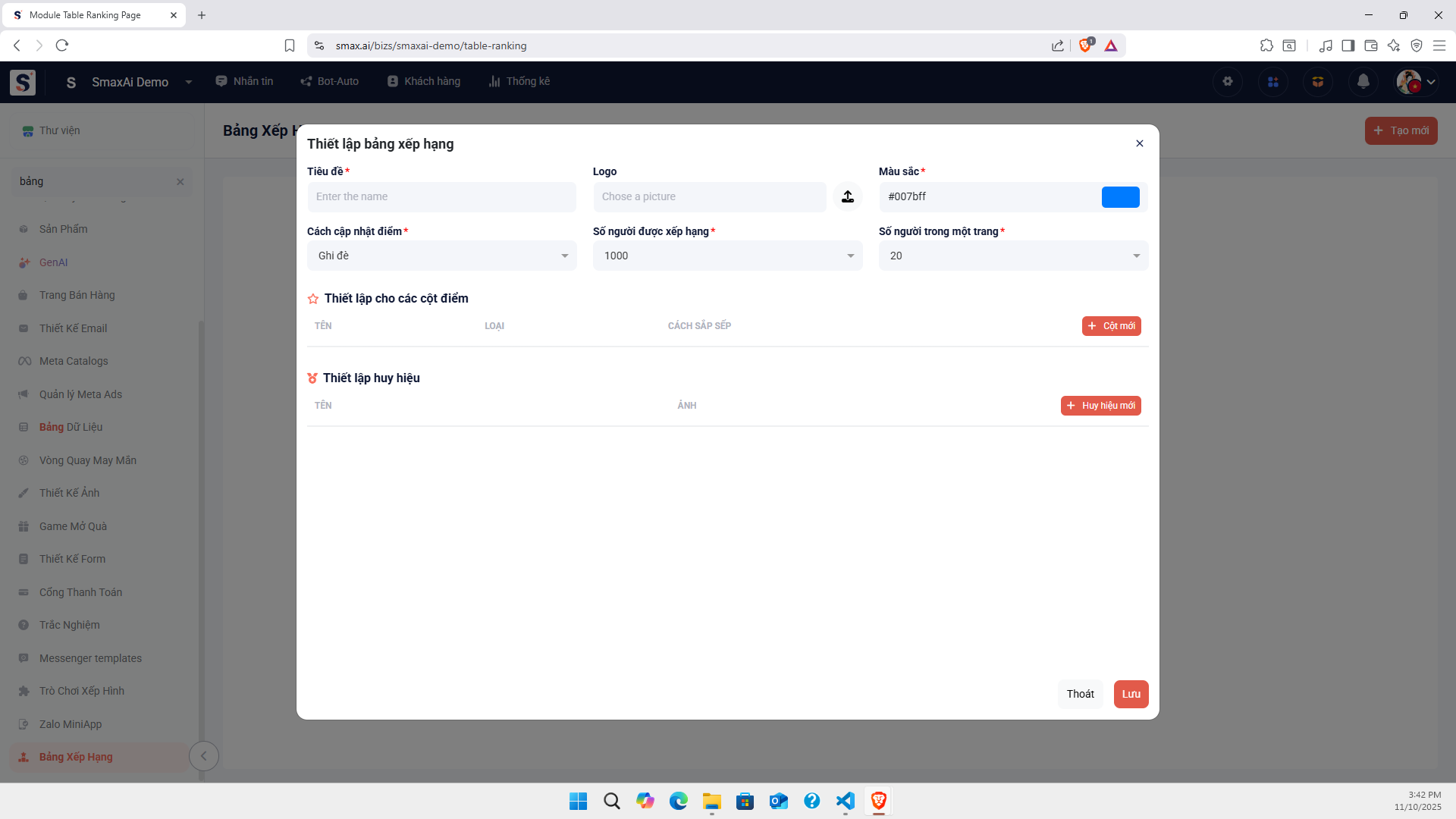Bookmark this page icon
The height and width of the screenshot is (819, 1456).
[x=290, y=45]
